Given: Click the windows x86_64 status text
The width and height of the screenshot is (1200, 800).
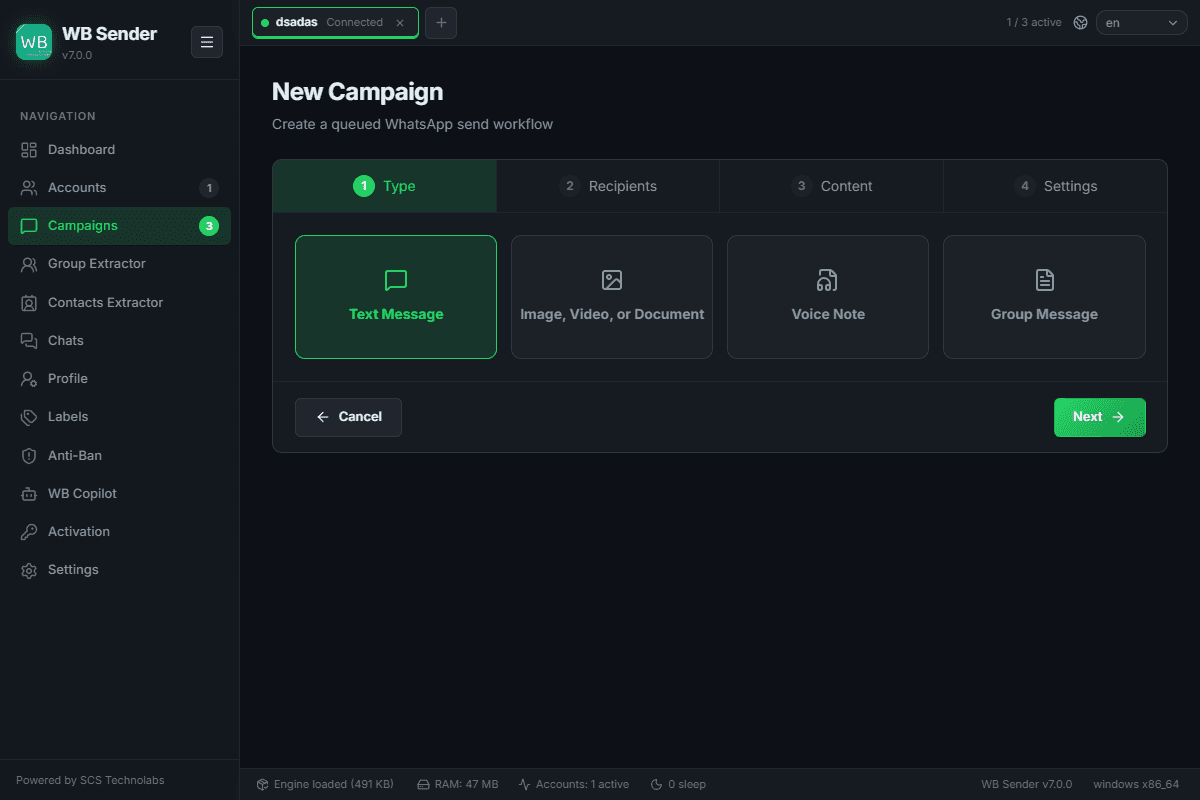Looking at the screenshot, I should [x=1136, y=784].
